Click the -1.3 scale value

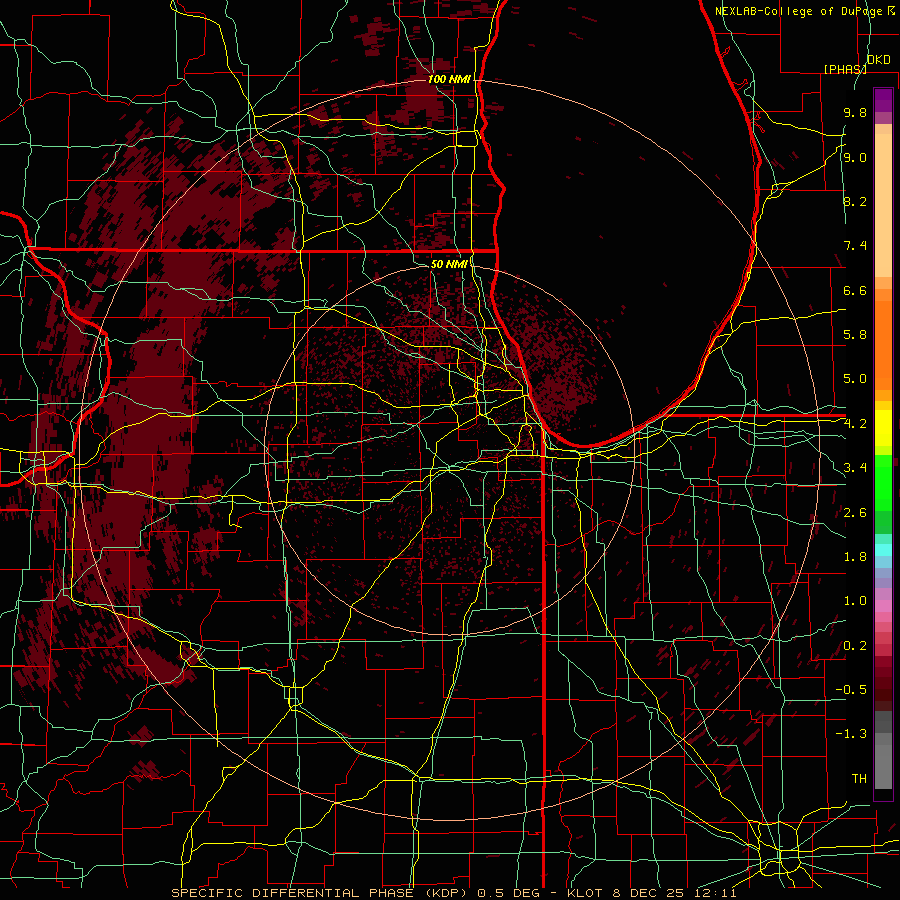pos(851,734)
